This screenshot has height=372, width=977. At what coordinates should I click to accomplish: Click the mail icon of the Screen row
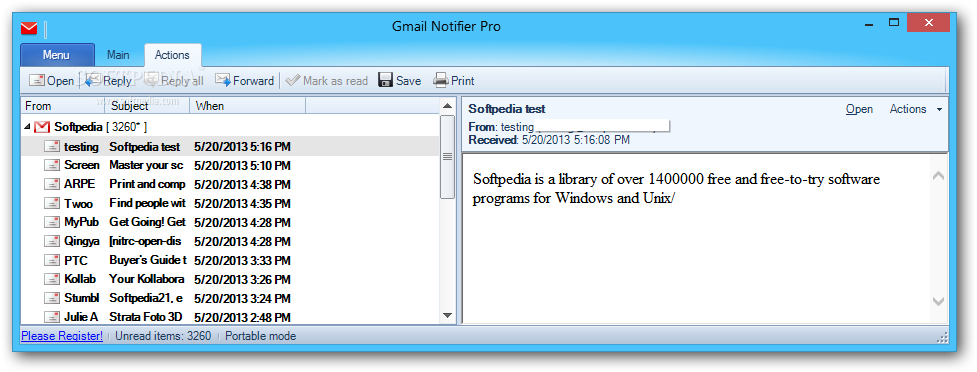[52, 165]
